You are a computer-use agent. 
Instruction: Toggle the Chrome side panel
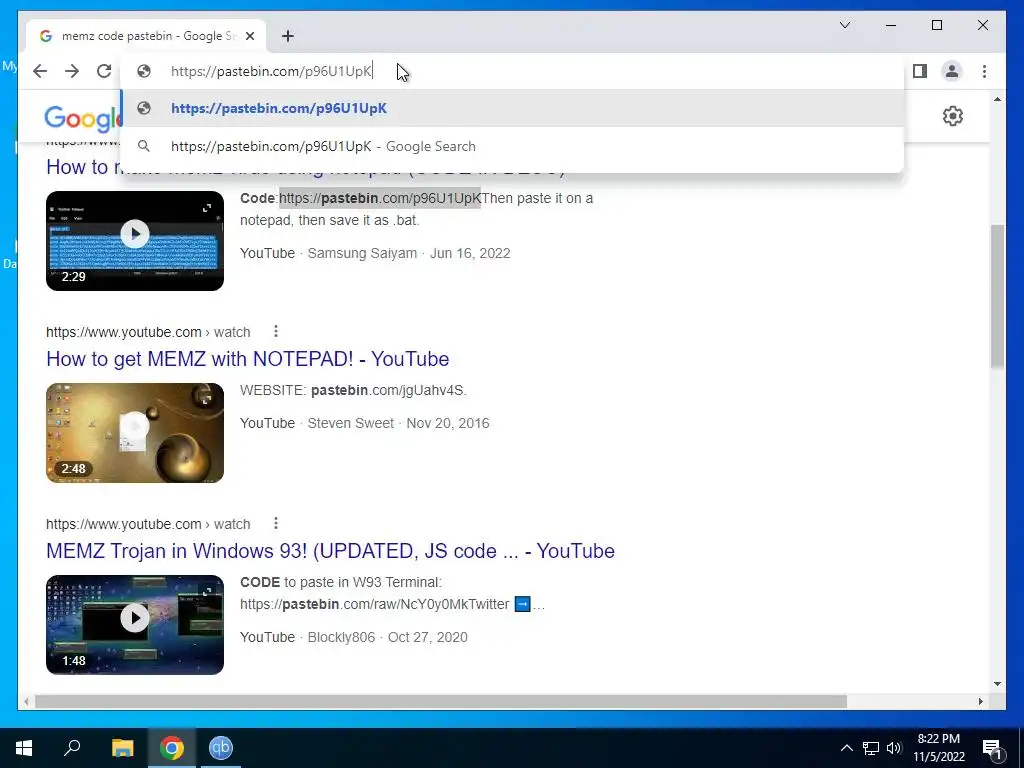920,71
